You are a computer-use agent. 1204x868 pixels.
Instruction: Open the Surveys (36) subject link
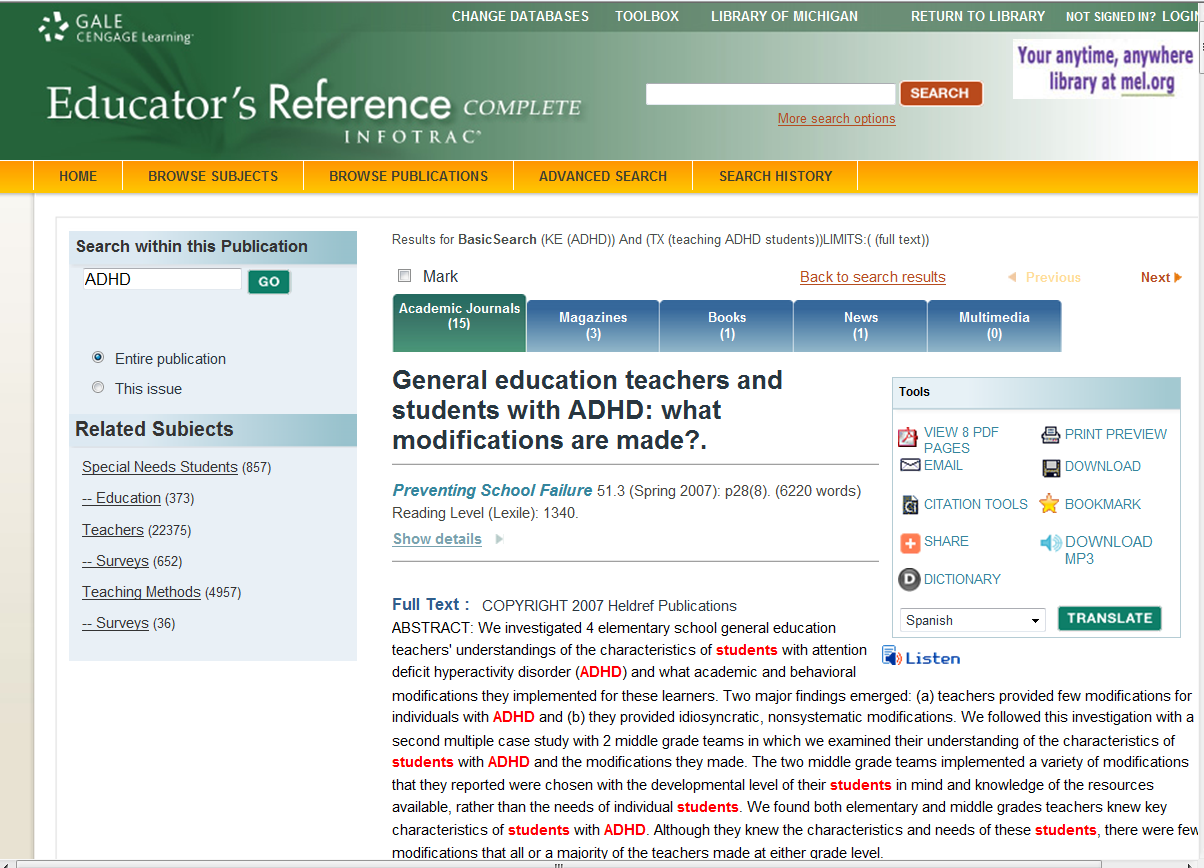tap(116, 623)
